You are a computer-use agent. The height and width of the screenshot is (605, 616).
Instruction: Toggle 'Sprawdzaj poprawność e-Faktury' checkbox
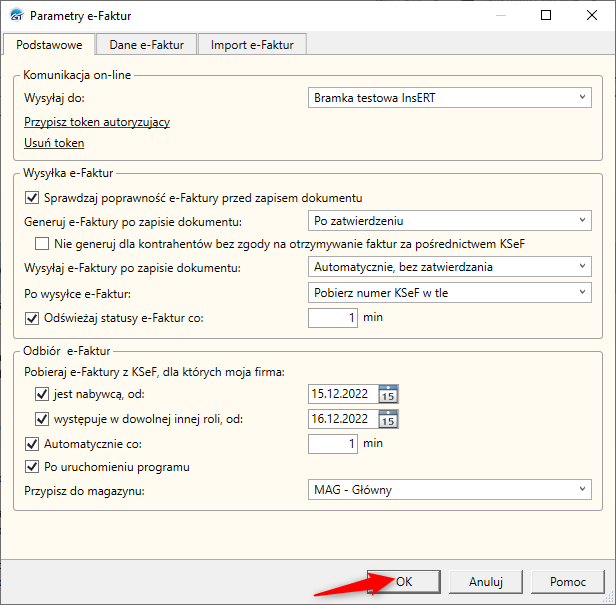(x=31, y=197)
